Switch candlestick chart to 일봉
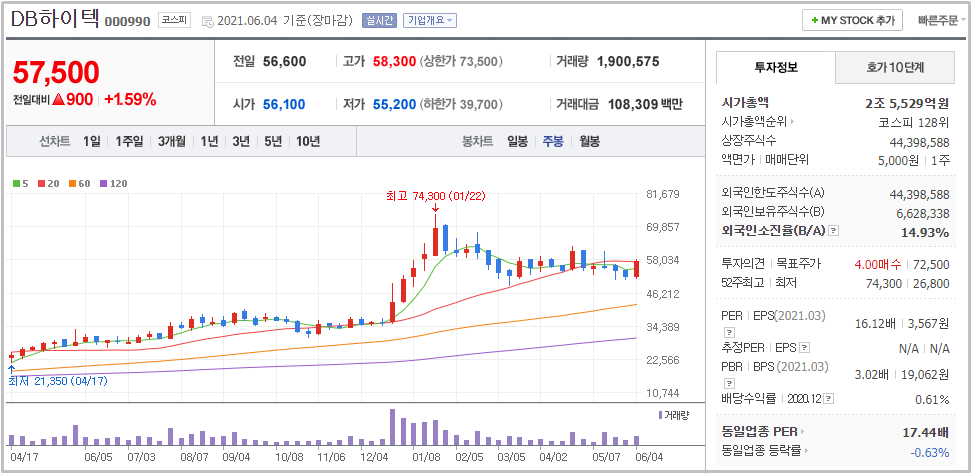Image resolution: width=971 pixels, height=474 pixels. click(x=518, y=141)
